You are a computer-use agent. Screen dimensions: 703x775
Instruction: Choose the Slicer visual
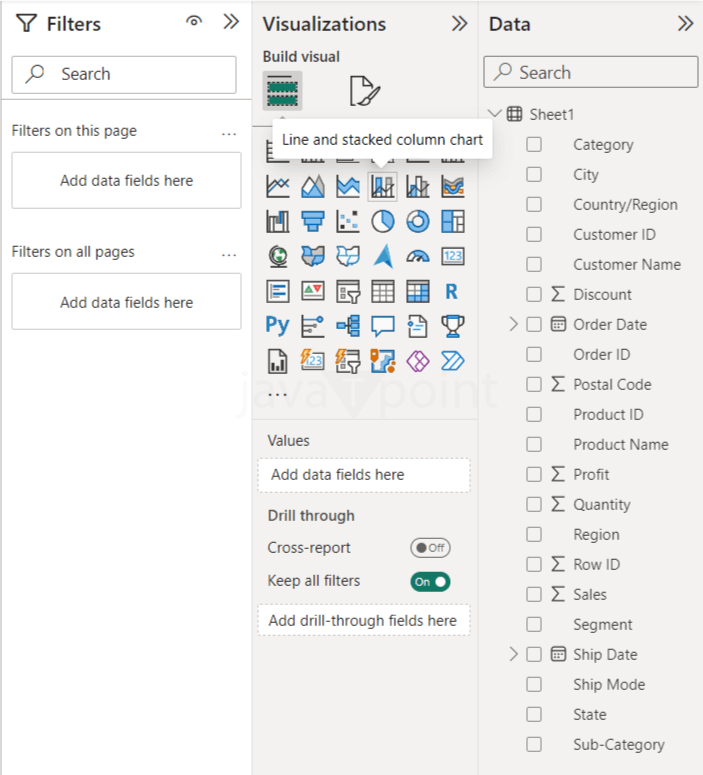tap(348, 292)
